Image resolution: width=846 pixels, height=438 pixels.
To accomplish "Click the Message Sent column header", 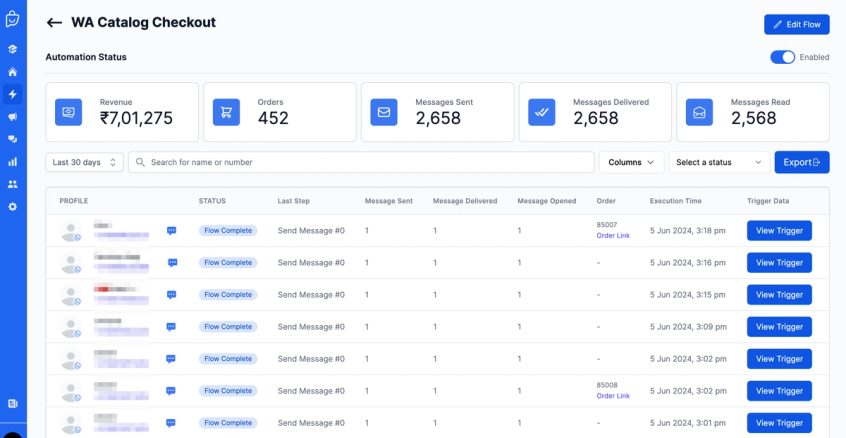I will click(388, 201).
